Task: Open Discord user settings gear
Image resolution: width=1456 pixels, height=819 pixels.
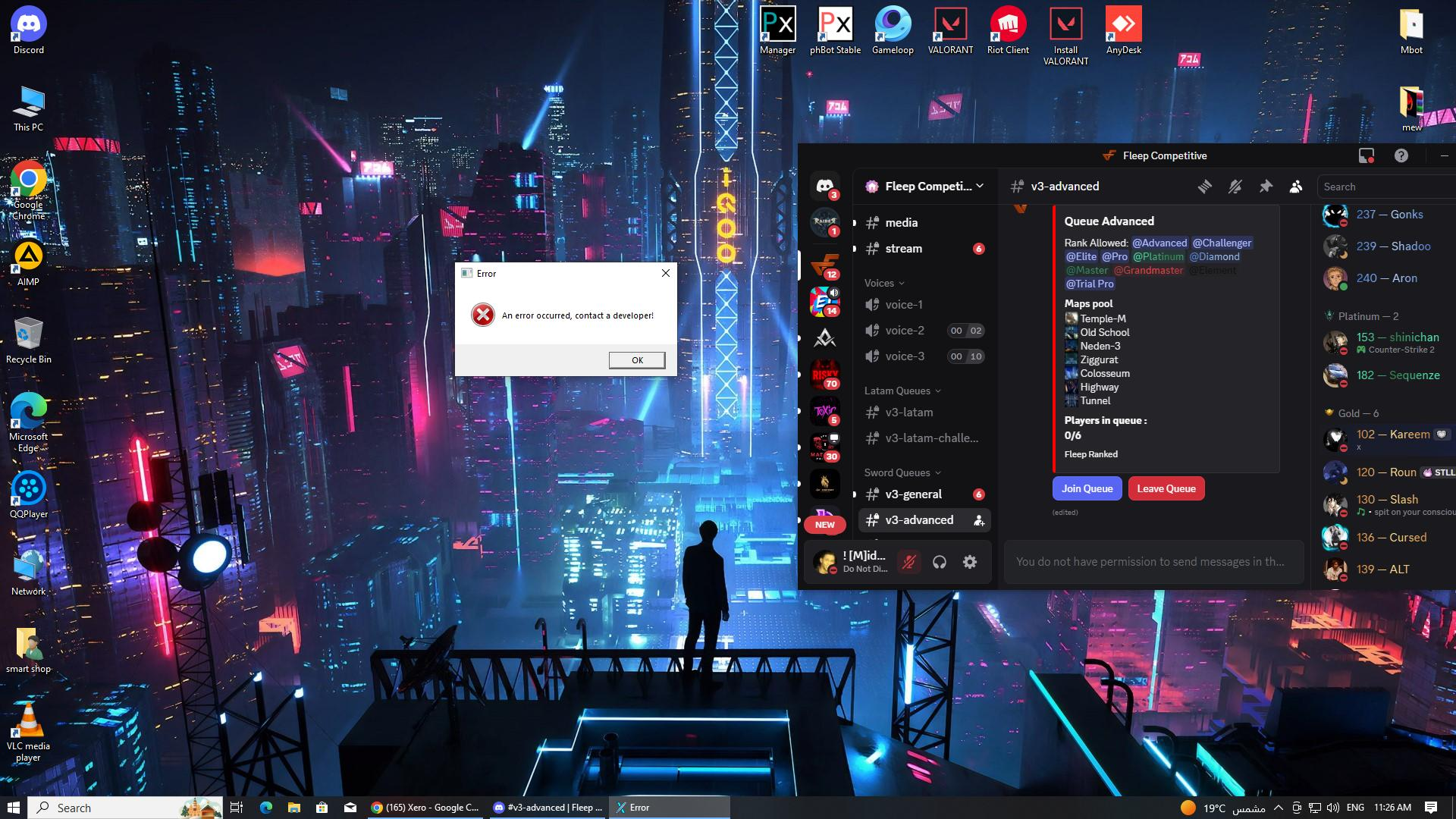Action: 970,562
